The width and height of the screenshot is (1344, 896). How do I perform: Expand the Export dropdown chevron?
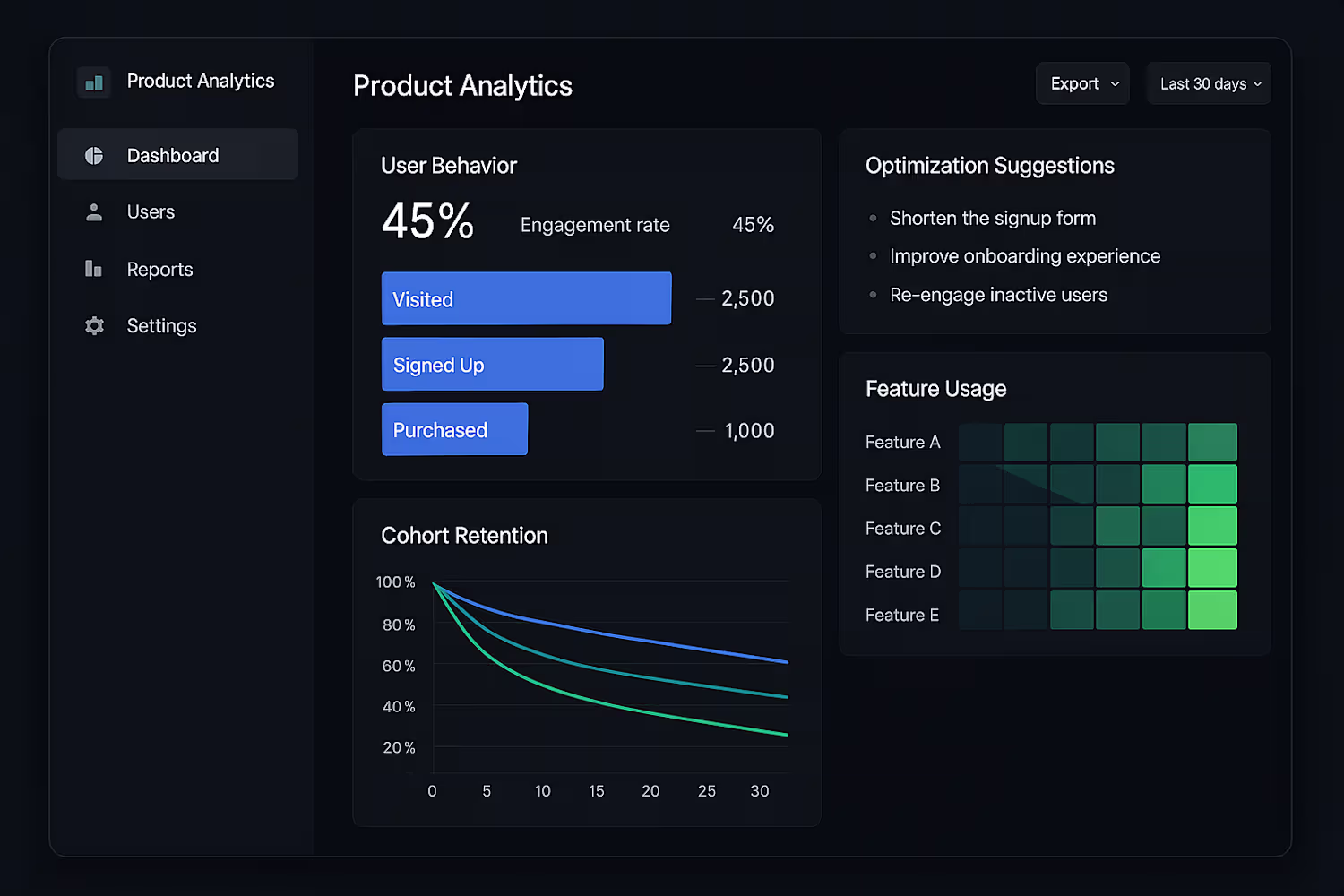[x=1115, y=84]
